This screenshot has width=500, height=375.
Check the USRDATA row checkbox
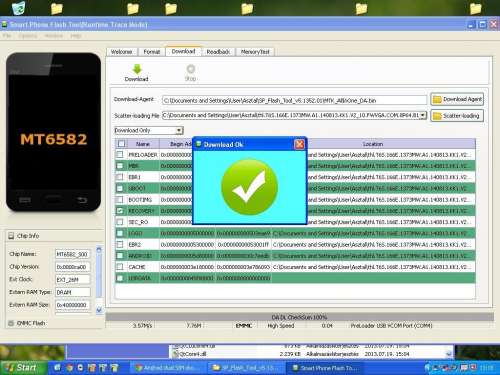(120, 278)
